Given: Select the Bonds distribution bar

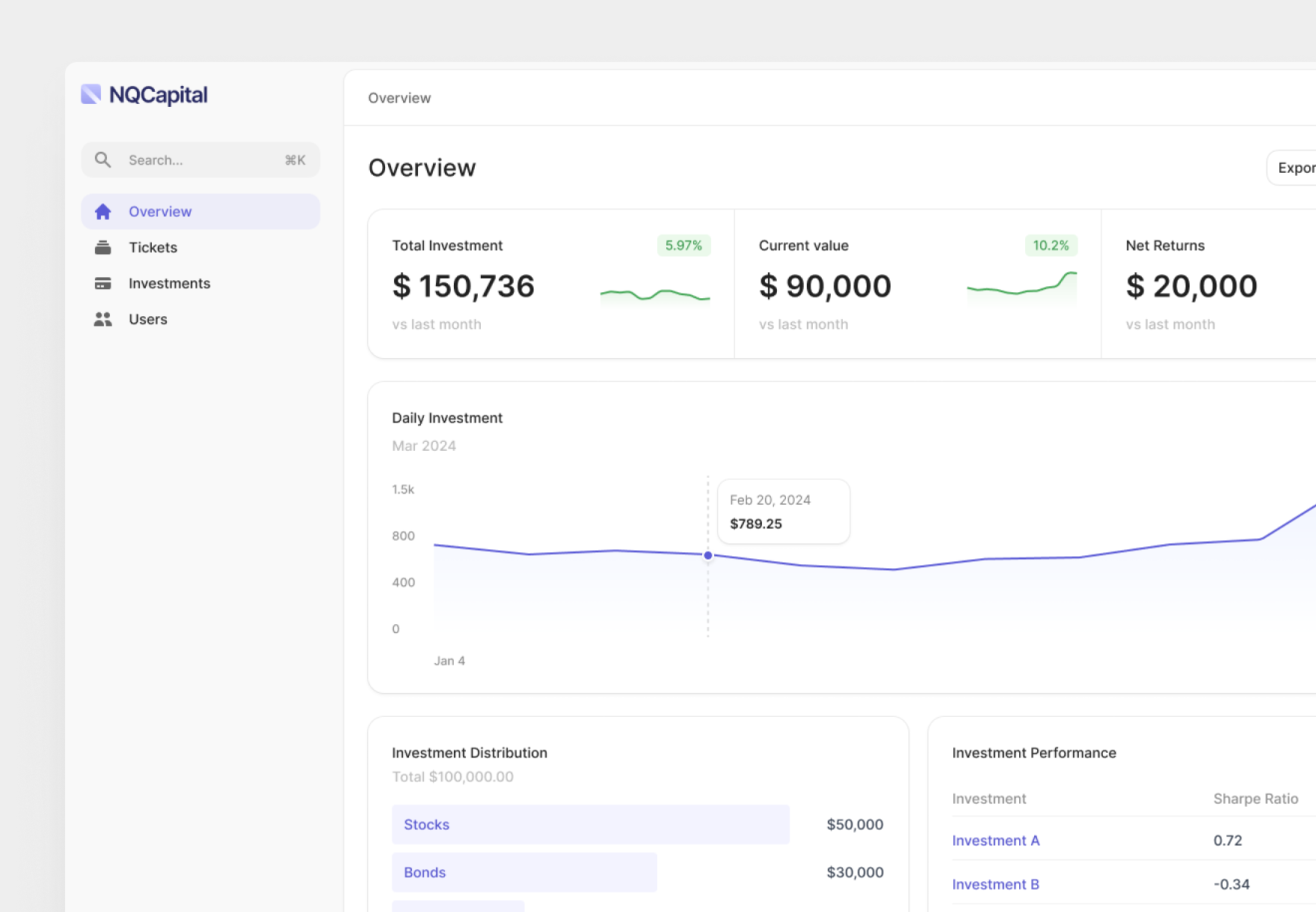Looking at the screenshot, I should tap(524, 872).
